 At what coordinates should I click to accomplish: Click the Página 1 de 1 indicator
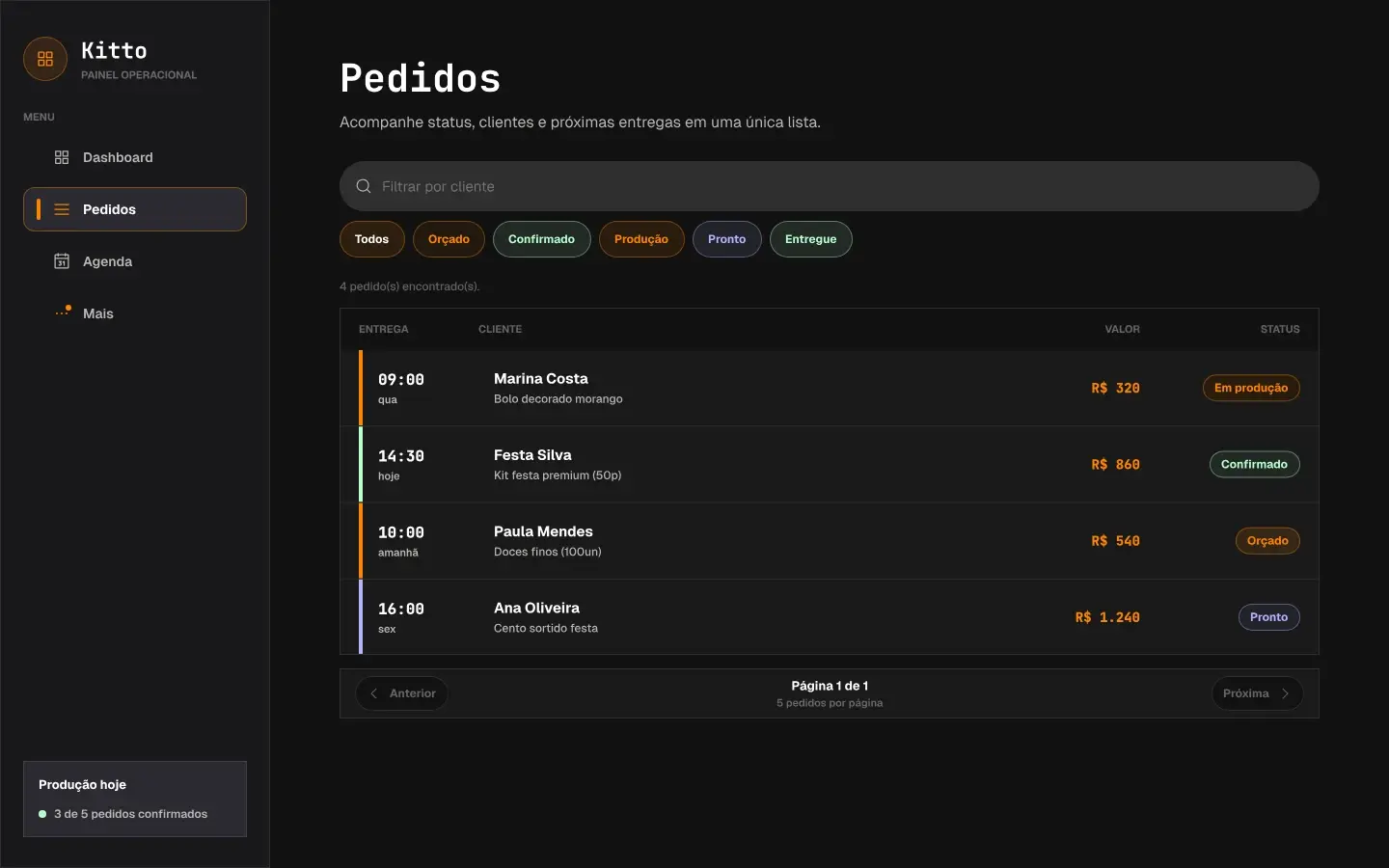830,686
